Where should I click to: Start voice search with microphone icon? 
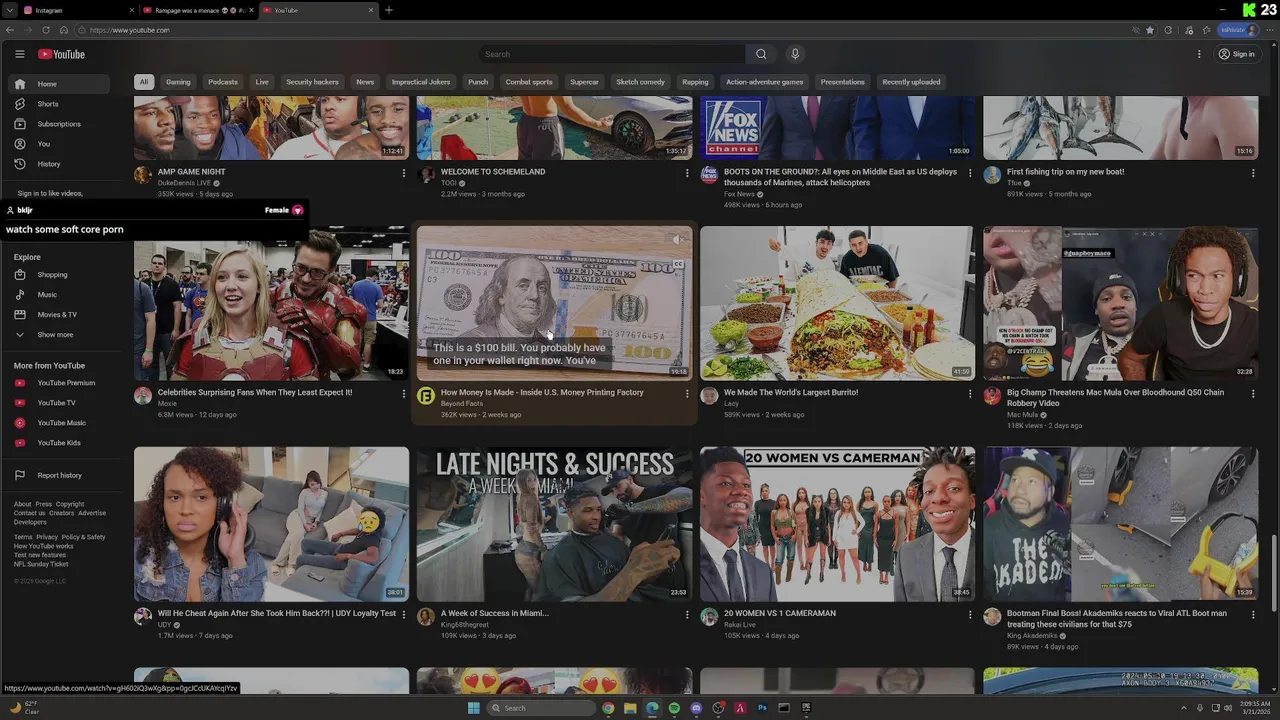(x=795, y=54)
